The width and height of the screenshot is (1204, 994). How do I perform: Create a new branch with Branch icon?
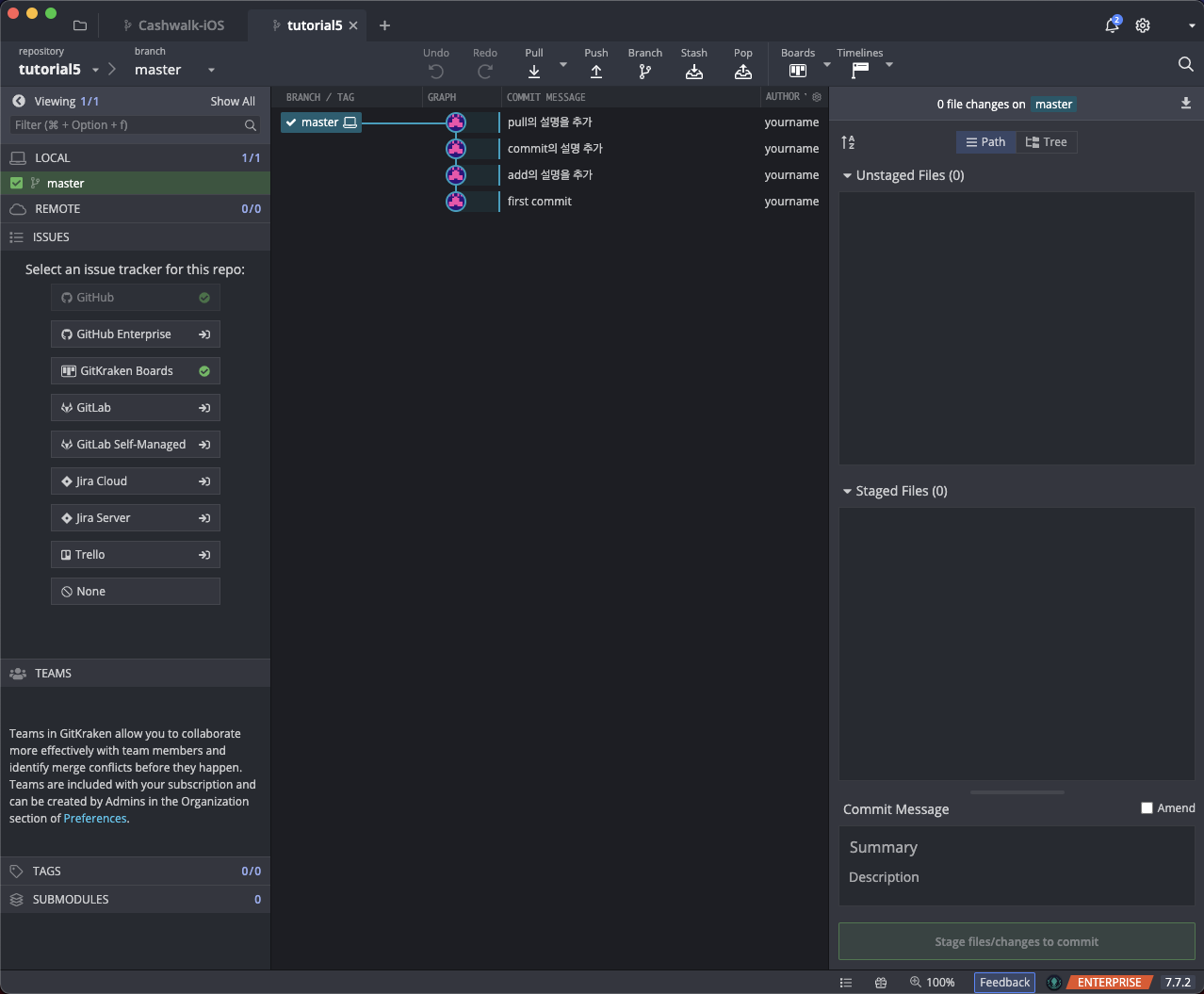pyautogui.click(x=645, y=72)
